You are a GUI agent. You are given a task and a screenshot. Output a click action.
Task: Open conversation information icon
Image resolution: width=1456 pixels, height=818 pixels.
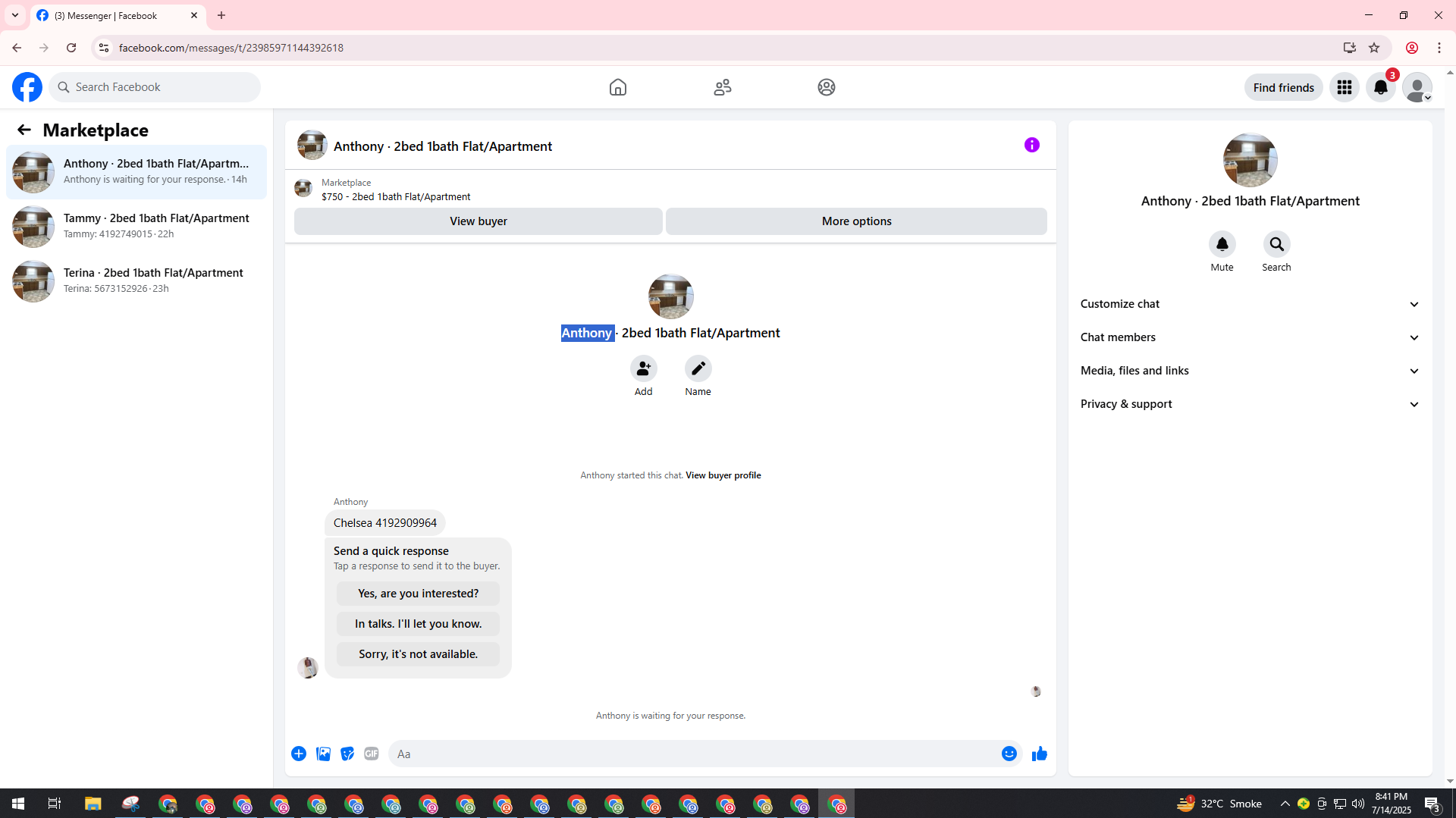pos(1032,145)
